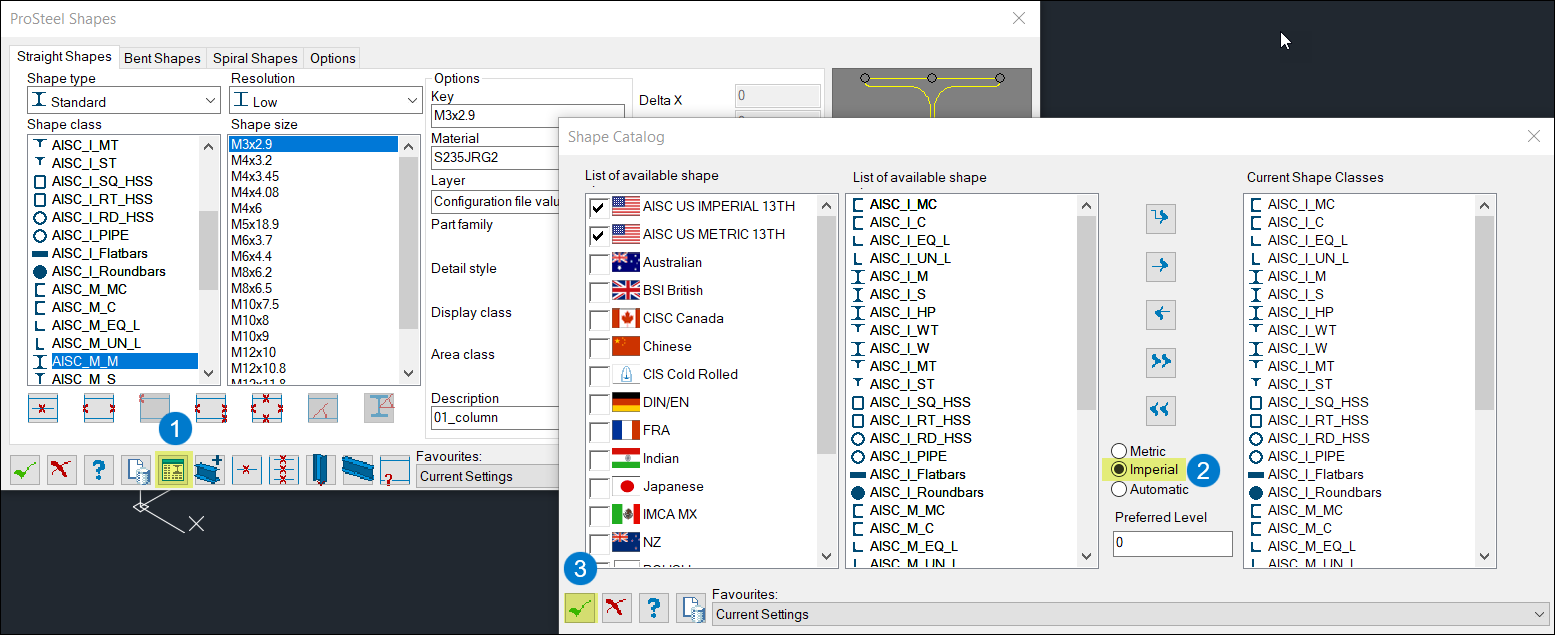Click add-single right arrow in Shape Catalog
Image resolution: width=1555 pixels, height=635 pixels.
[x=1160, y=266]
